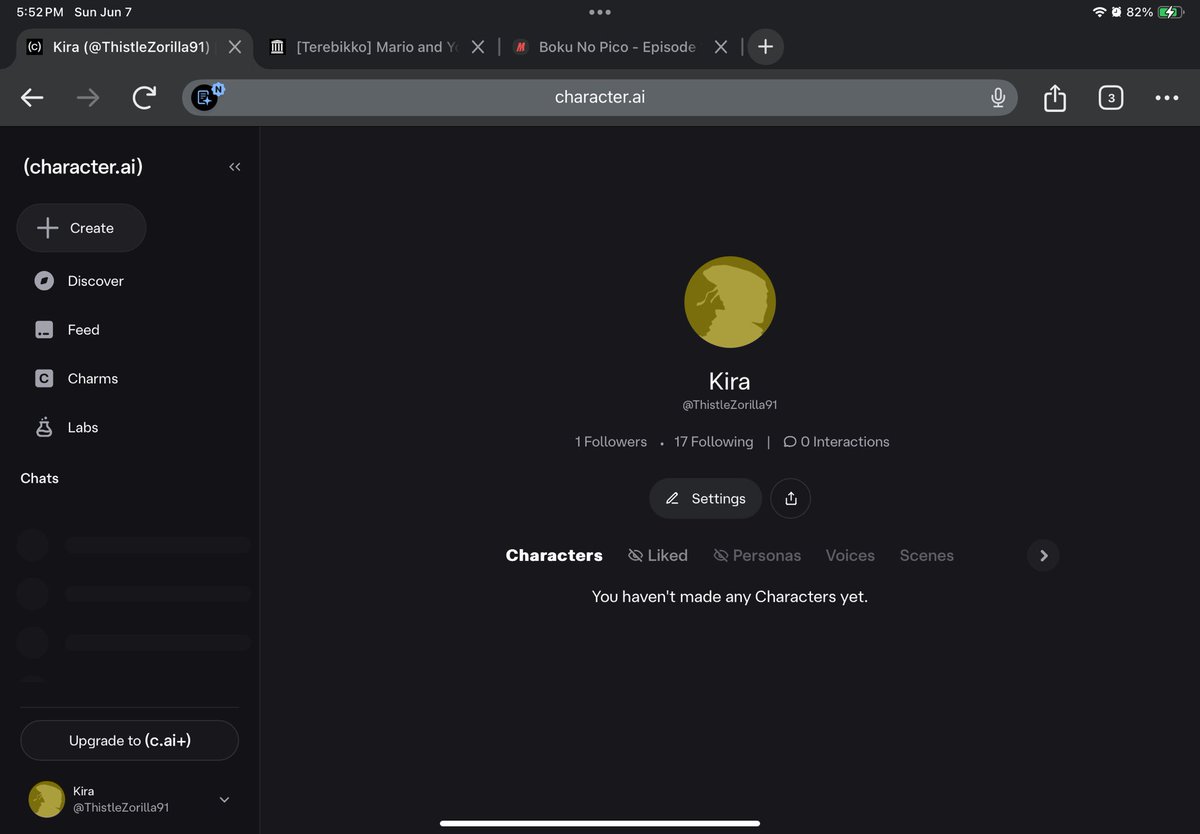Close the Boku No Pico tab
The image size is (1200, 834).
(x=721, y=47)
